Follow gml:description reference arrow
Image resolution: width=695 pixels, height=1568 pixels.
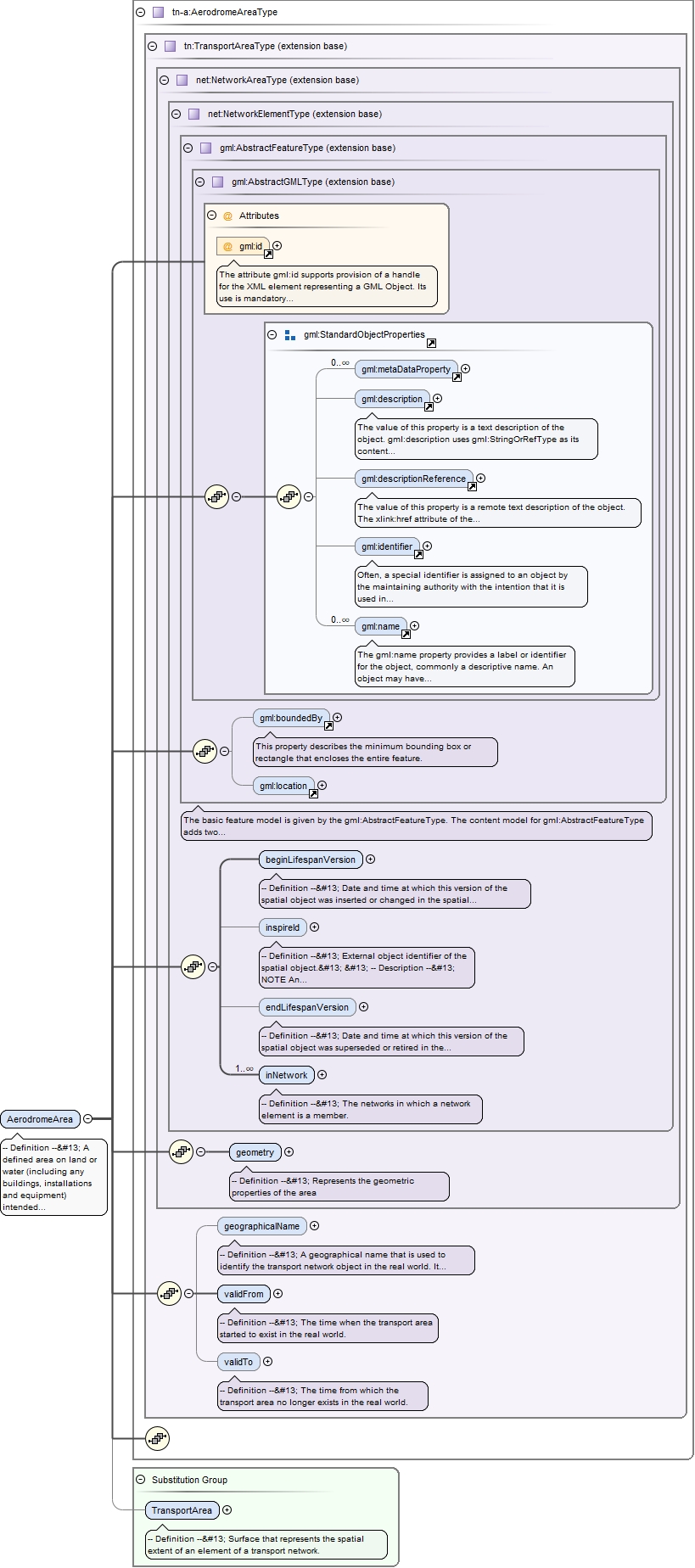pos(429,406)
